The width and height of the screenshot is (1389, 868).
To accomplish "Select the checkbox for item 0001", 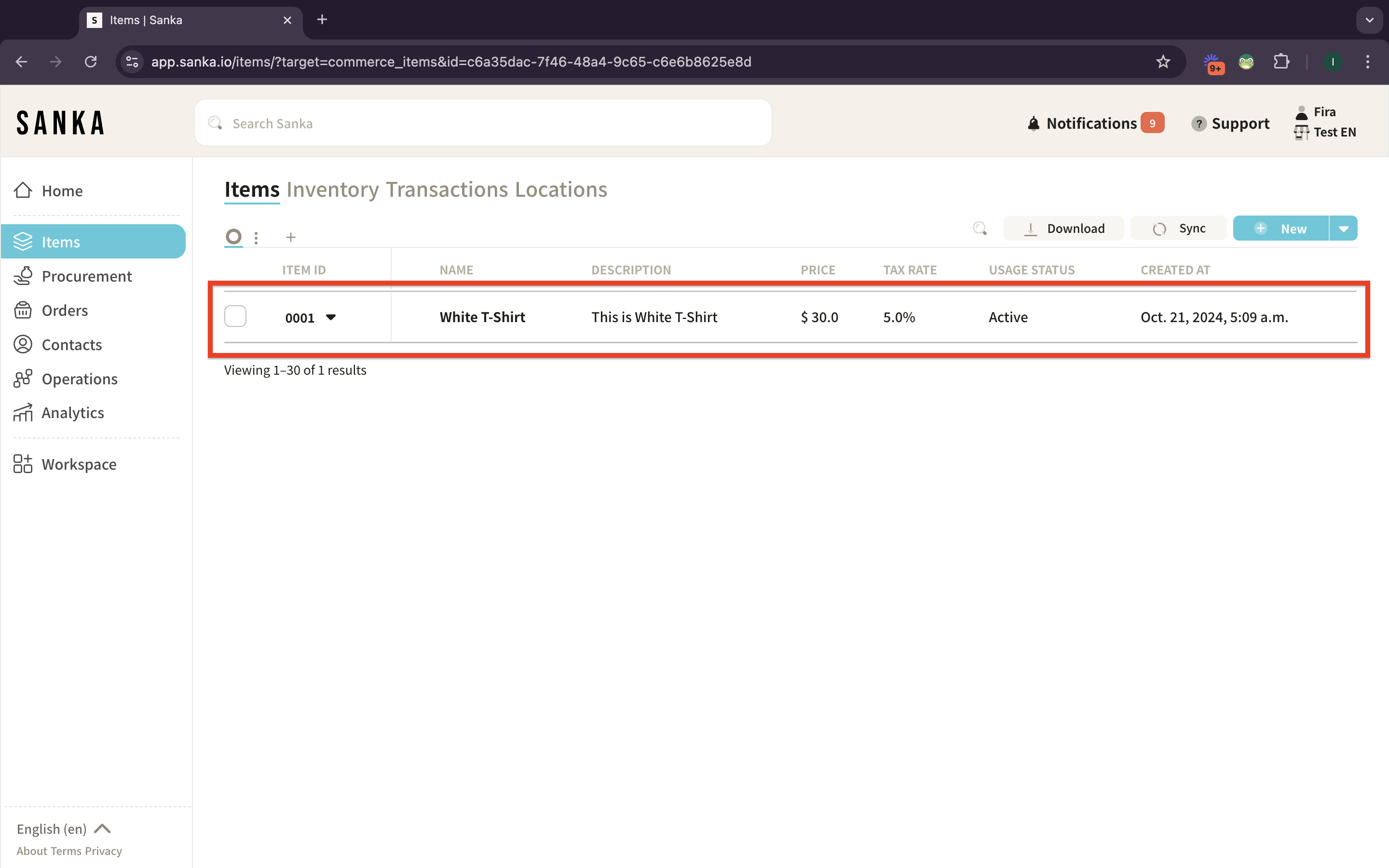I will click(235, 316).
